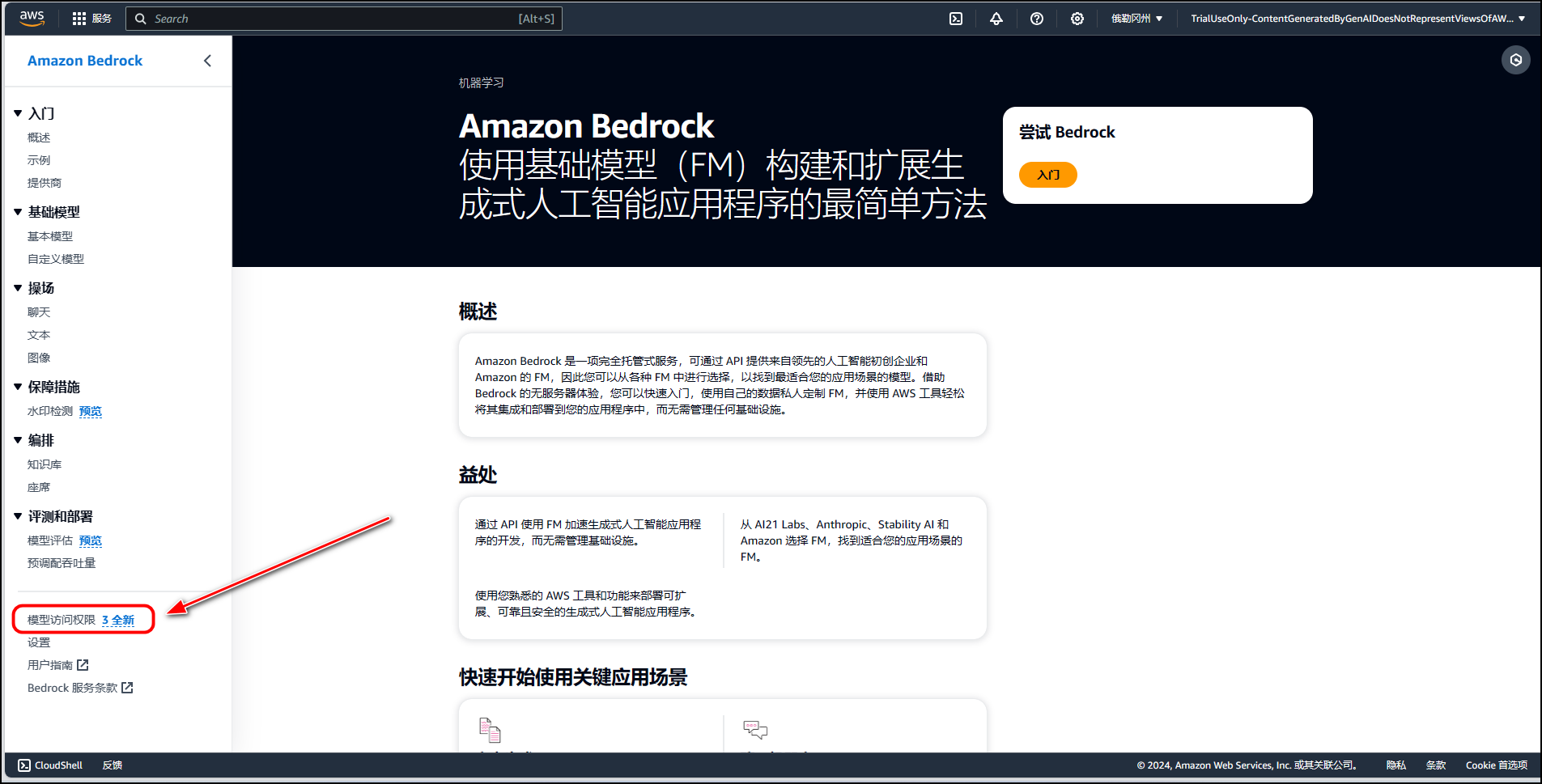Open 聊天 playground

coord(39,312)
